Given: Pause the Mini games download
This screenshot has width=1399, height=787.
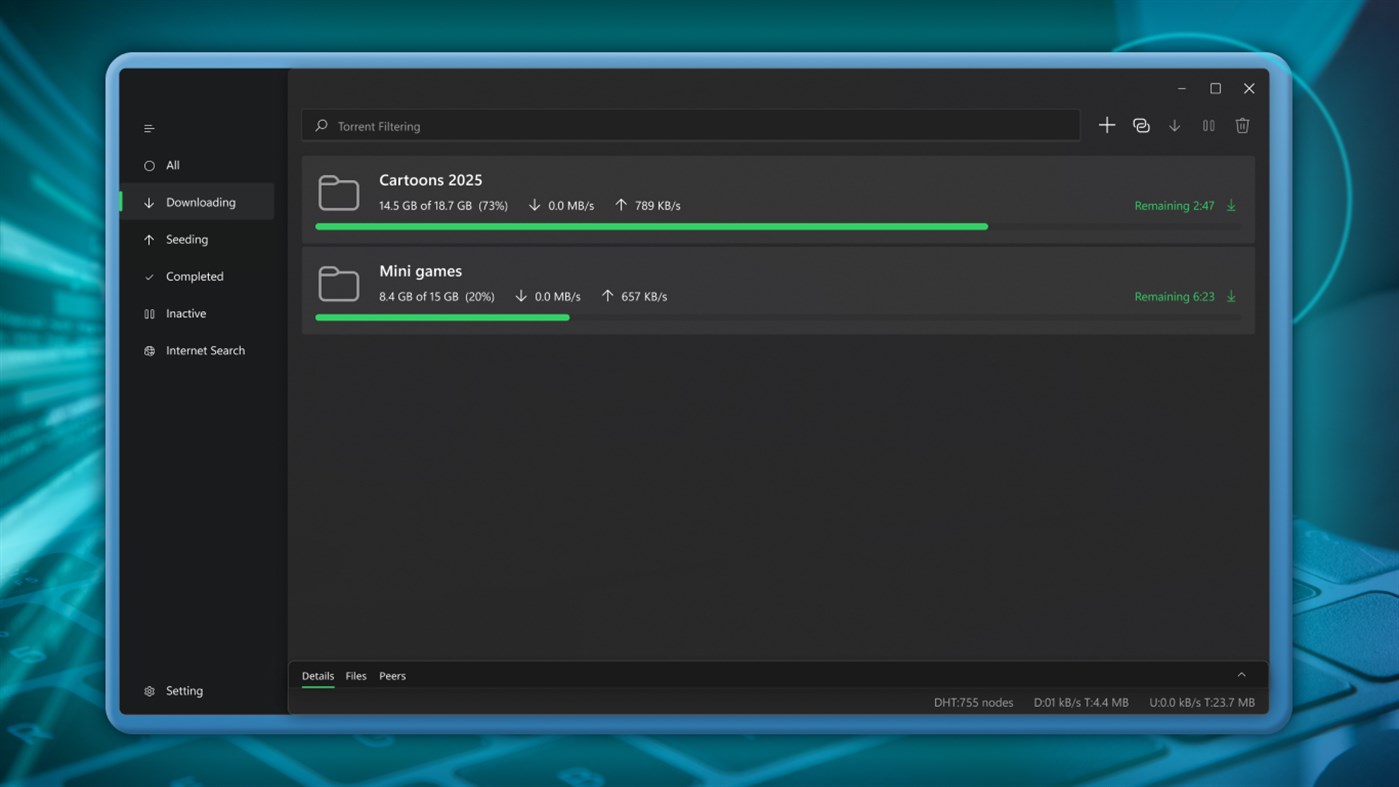Looking at the screenshot, I should [x=1231, y=296].
